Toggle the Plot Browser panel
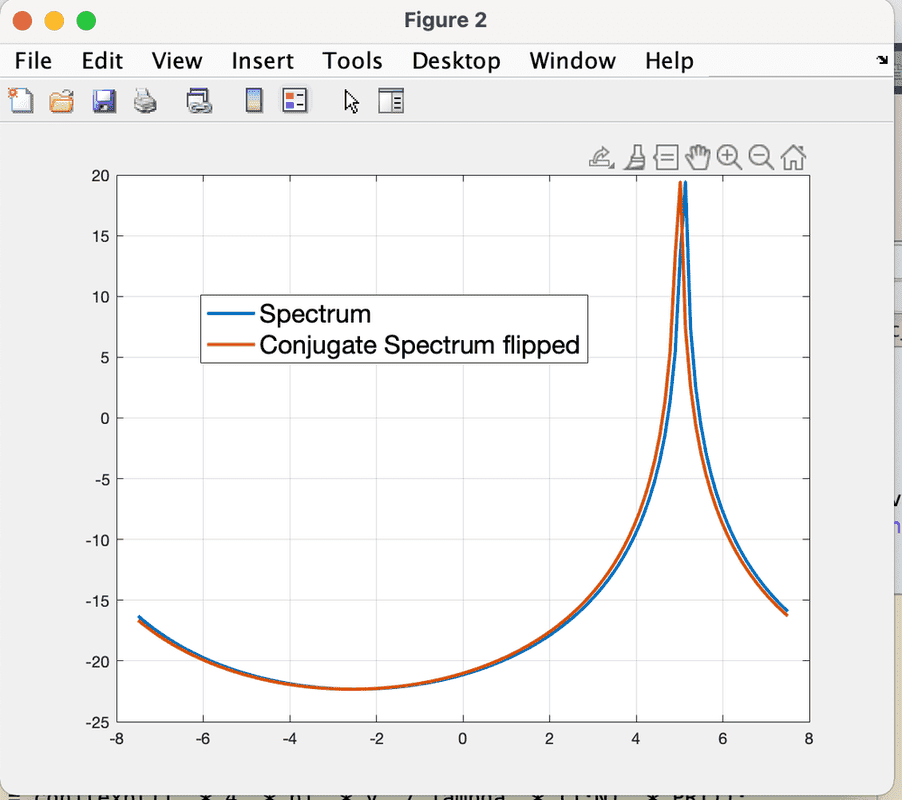Screen dimensions: 902x800 tap(391, 100)
